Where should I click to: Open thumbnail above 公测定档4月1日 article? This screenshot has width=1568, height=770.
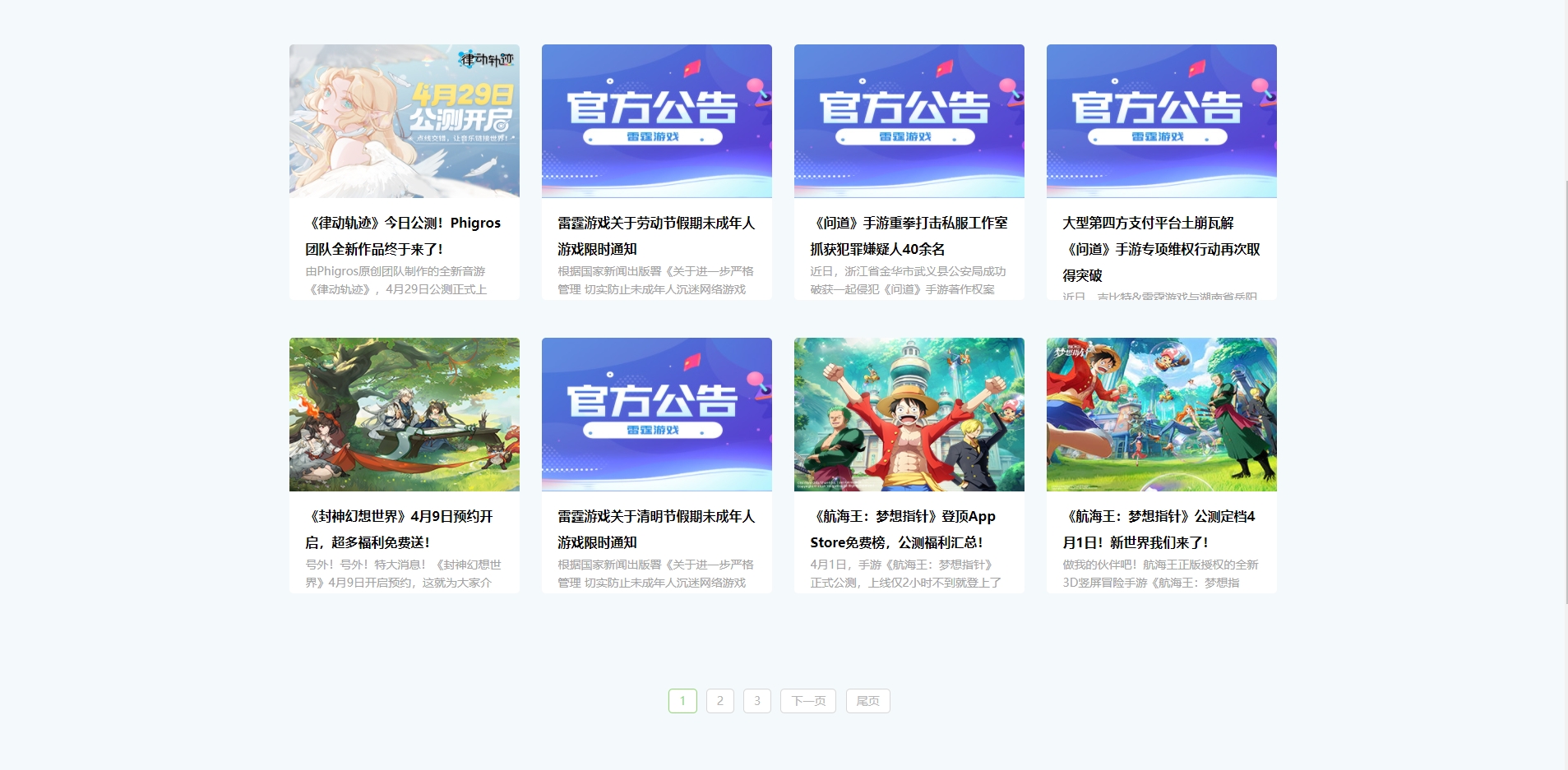tap(1162, 414)
